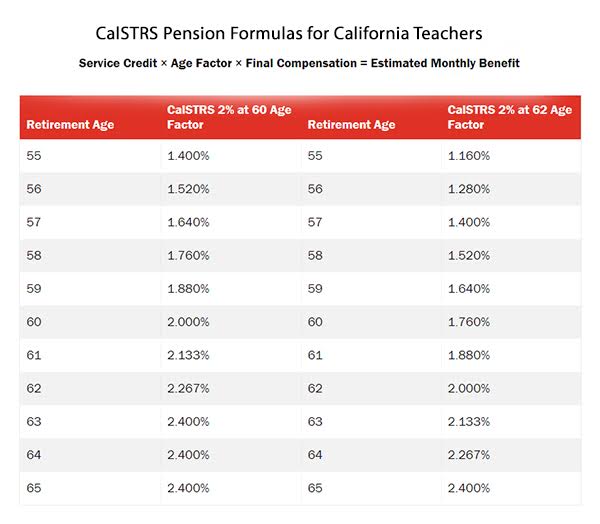This screenshot has width=600, height=524.
Task: Select the 1.880% cell under 2% at 60
Action: click(188, 289)
